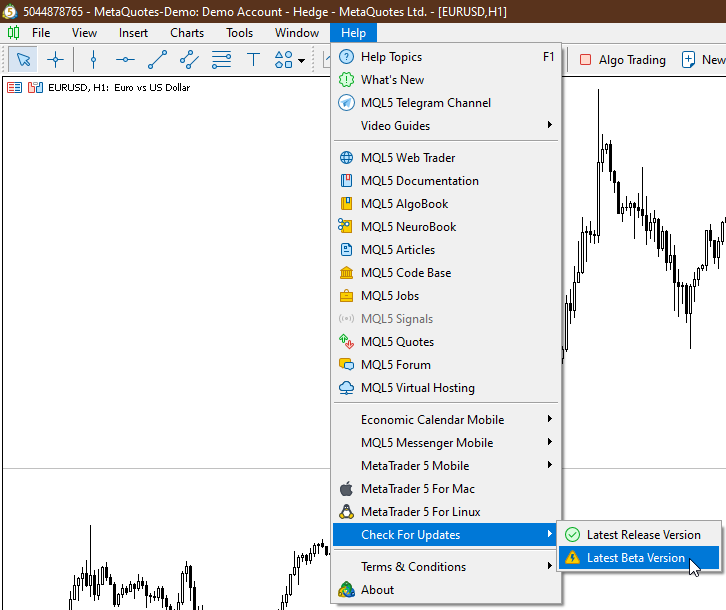Pick the Fibonacci retracement tool
Viewport: 726px width, 610px height.
pos(221,60)
